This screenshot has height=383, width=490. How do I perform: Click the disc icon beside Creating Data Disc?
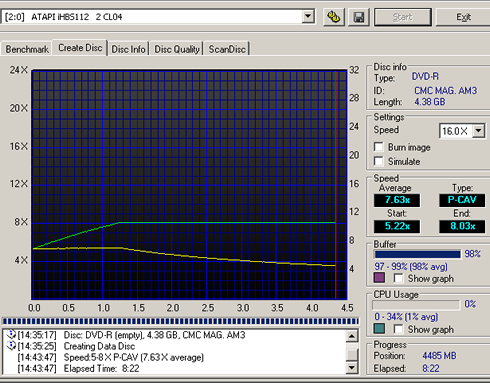point(11,346)
